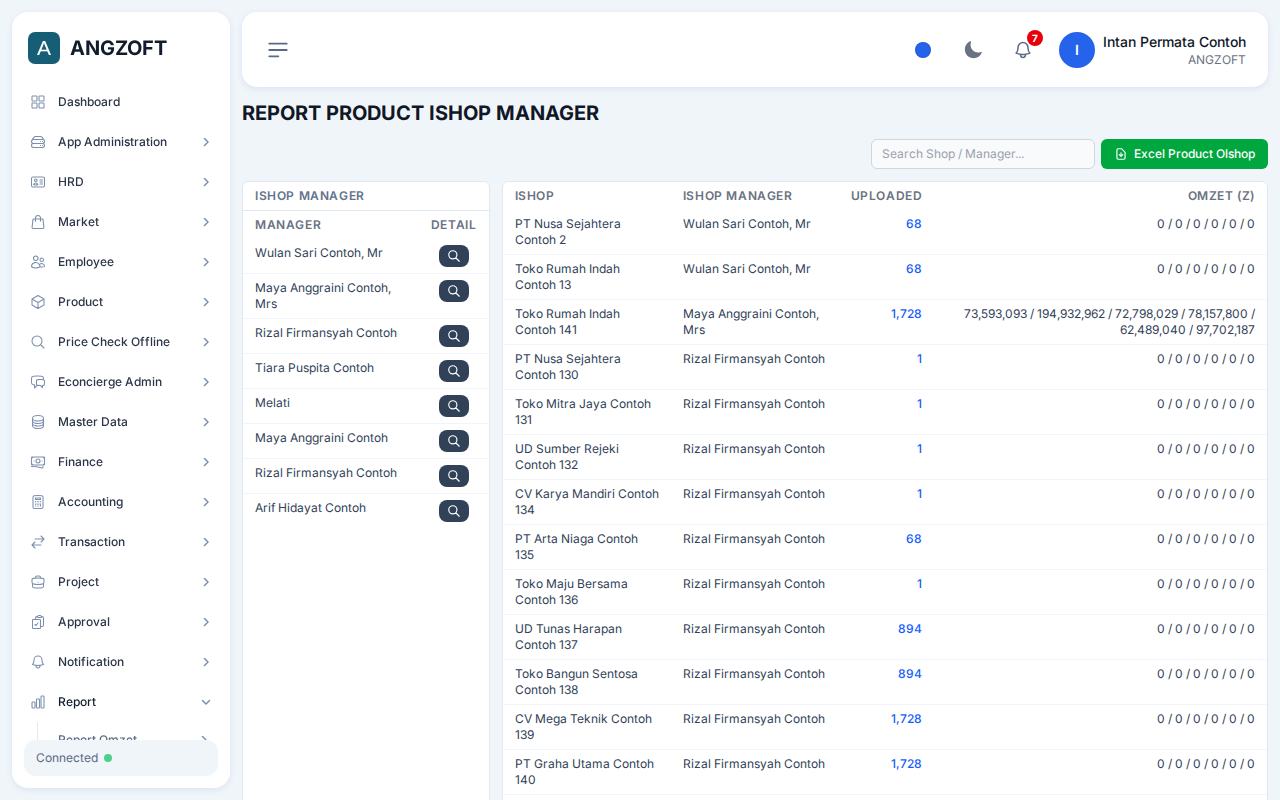Screen dimensions: 1280x800
Task: Click Excel Product Olshop button
Action: [1184, 154]
